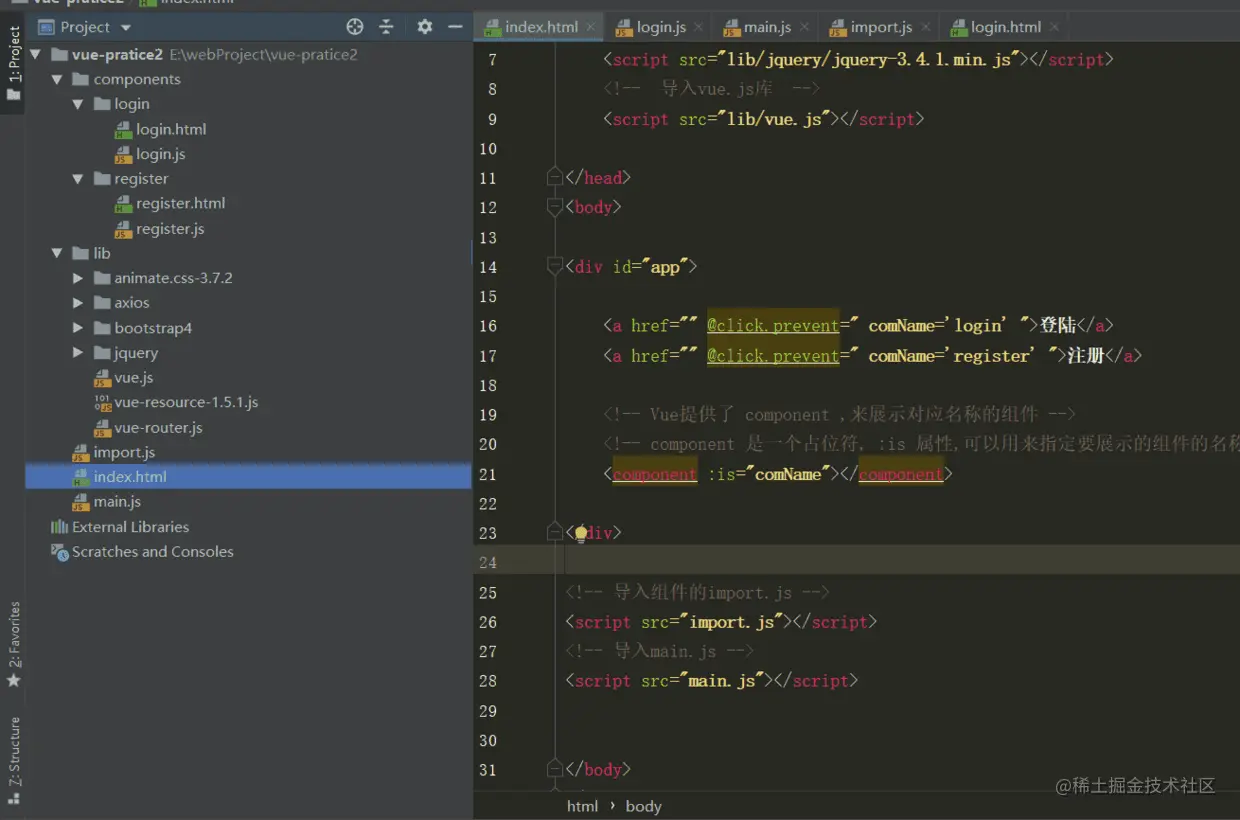Click line number 21 in gutter
This screenshot has width=1240, height=820.
point(488,474)
